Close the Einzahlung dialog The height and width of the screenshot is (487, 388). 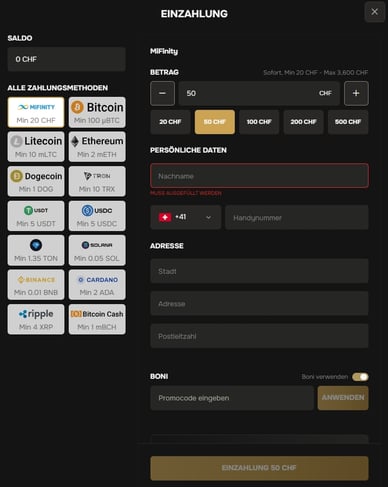[x=375, y=12]
